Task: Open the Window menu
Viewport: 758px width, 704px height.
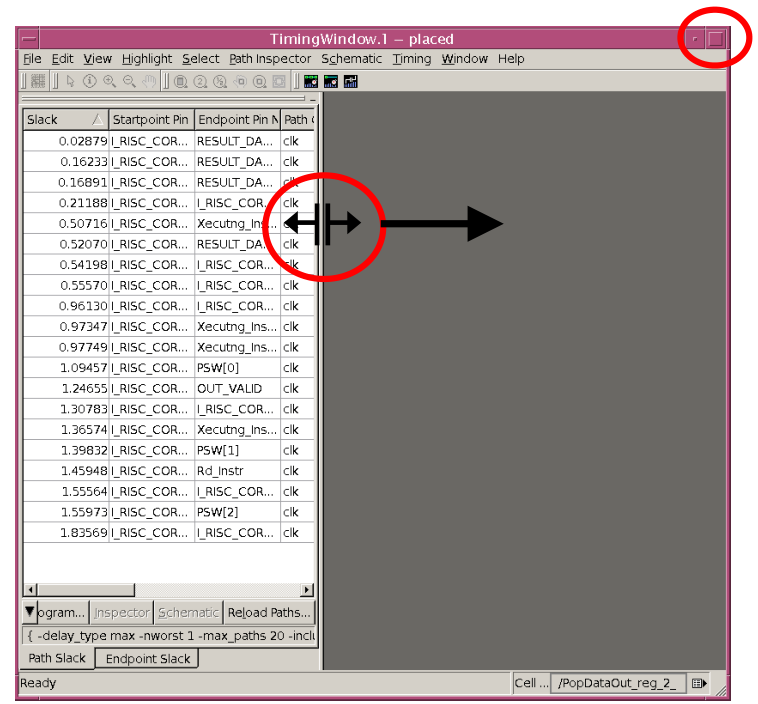Action: point(465,59)
